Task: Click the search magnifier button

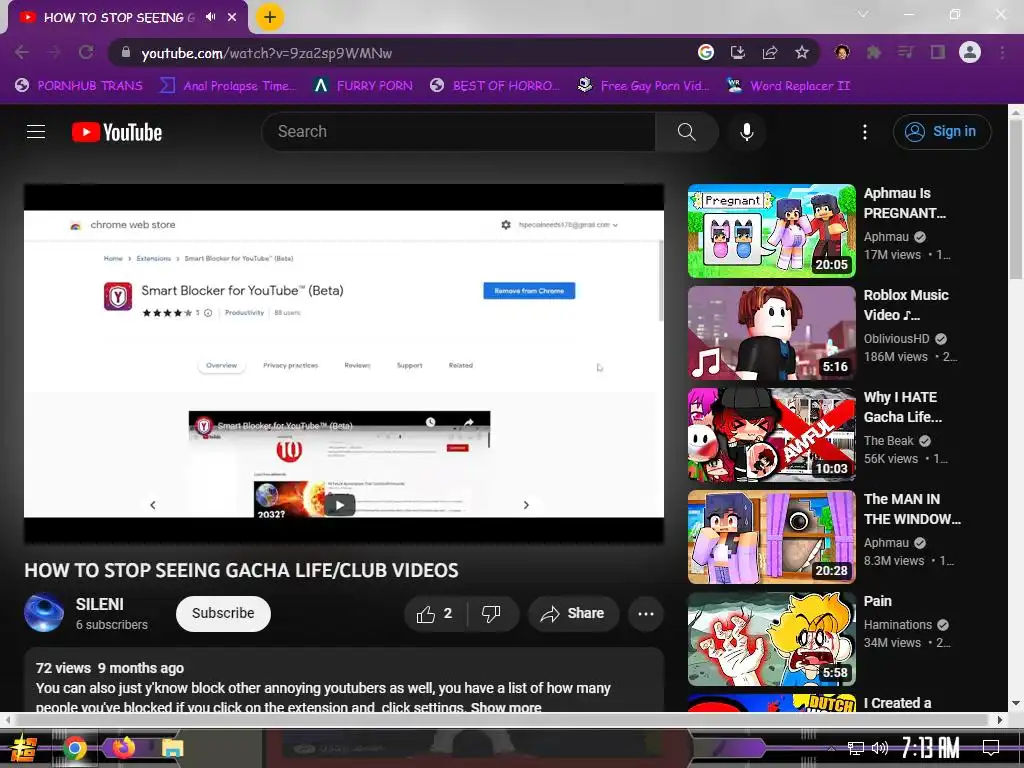Action: 686,132
